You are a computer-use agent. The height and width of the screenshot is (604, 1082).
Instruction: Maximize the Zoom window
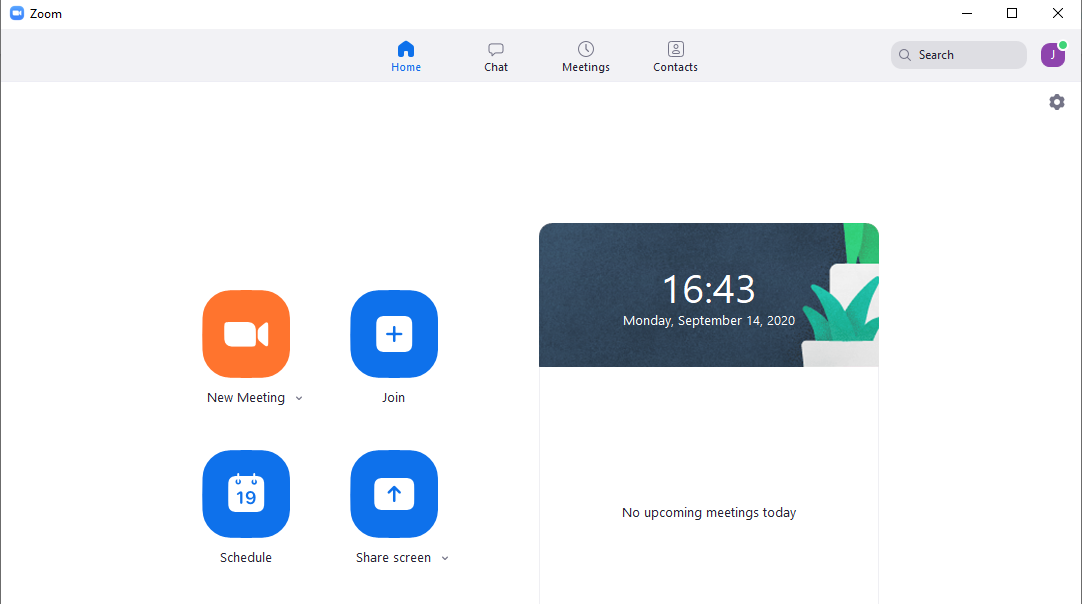(1012, 13)
